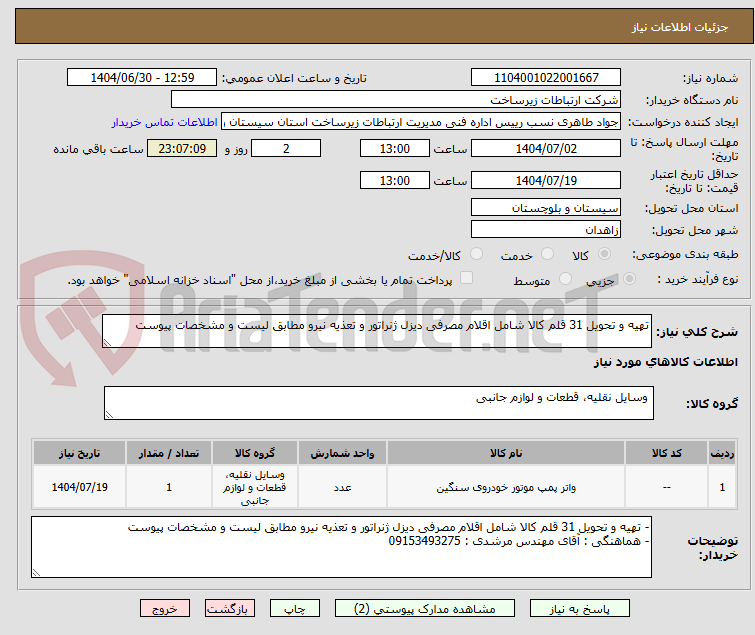
Task: Click the چاپ print button
Action: click(294, 609)
